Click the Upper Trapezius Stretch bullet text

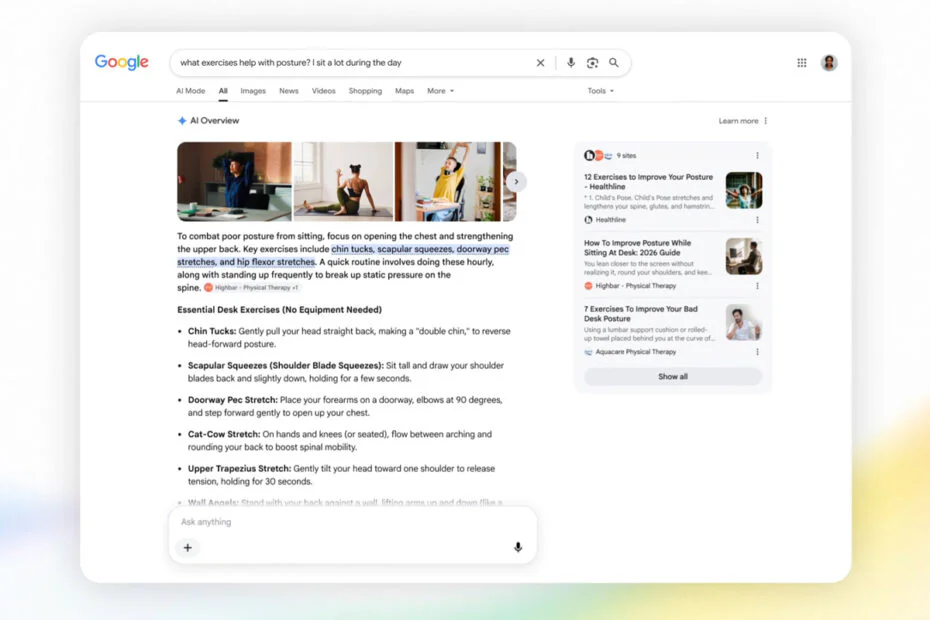[x=342, y=475]
